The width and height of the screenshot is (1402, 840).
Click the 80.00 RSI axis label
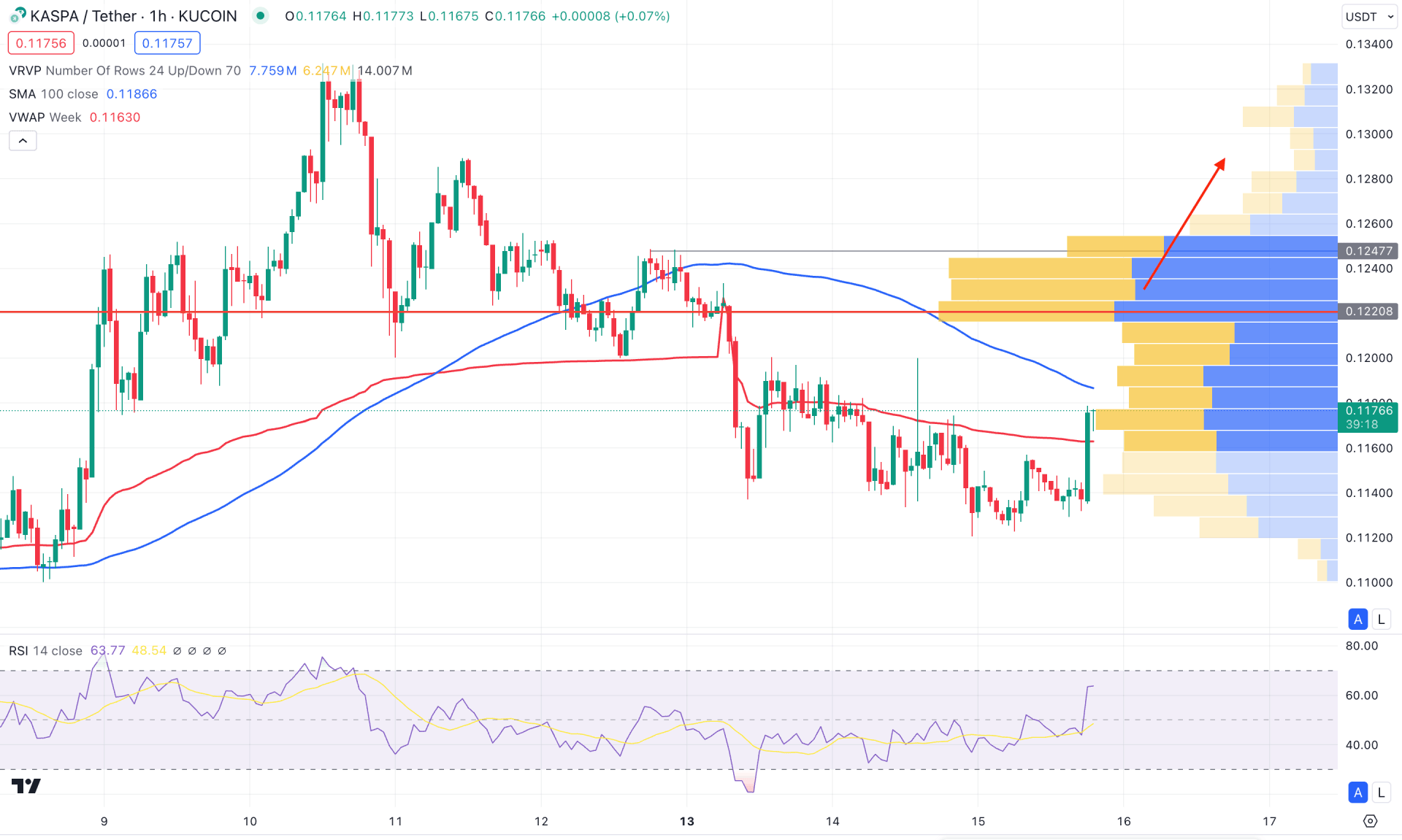click(1362, 646)
